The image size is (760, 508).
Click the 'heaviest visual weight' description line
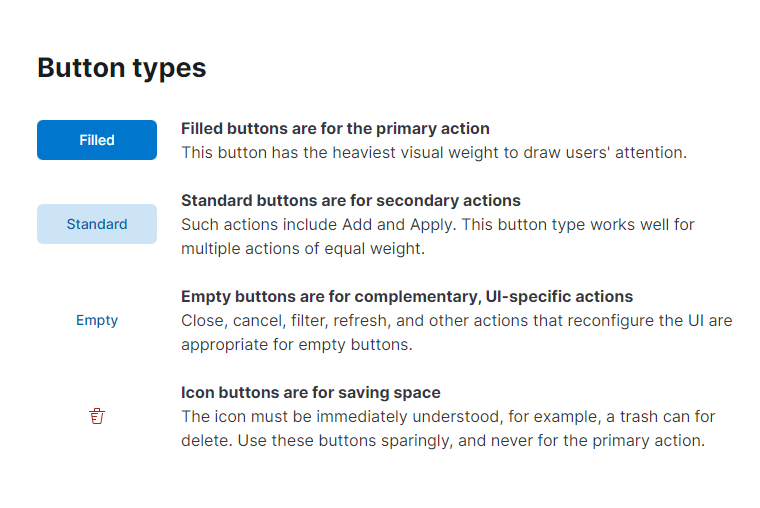pos(434,153)
